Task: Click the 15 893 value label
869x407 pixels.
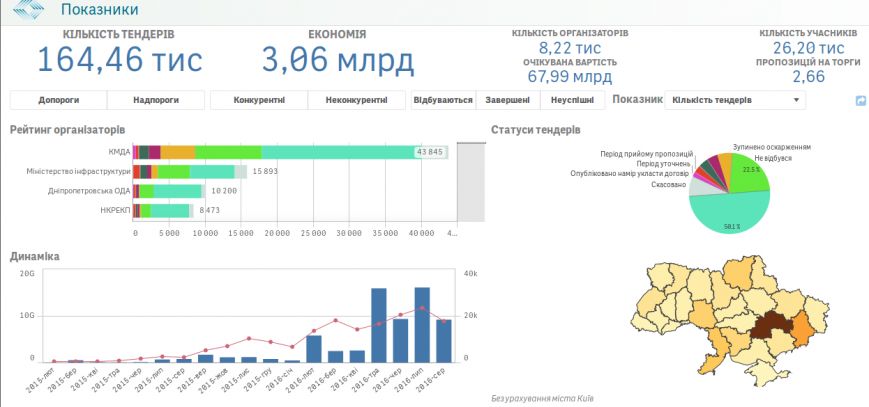Action: (x=265, y=171)
